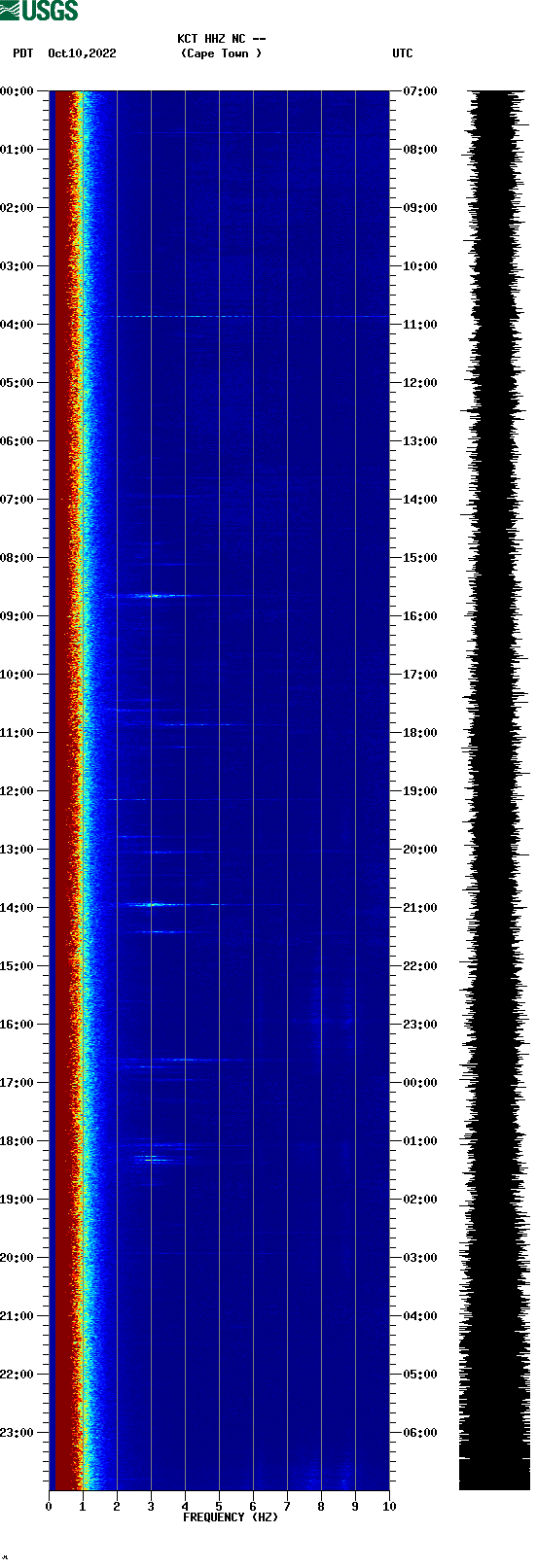This screenshot has height=1568, width=537.
Task: Click the 5 Hz frequency tick label
Action: click(x=219, y=1507)
